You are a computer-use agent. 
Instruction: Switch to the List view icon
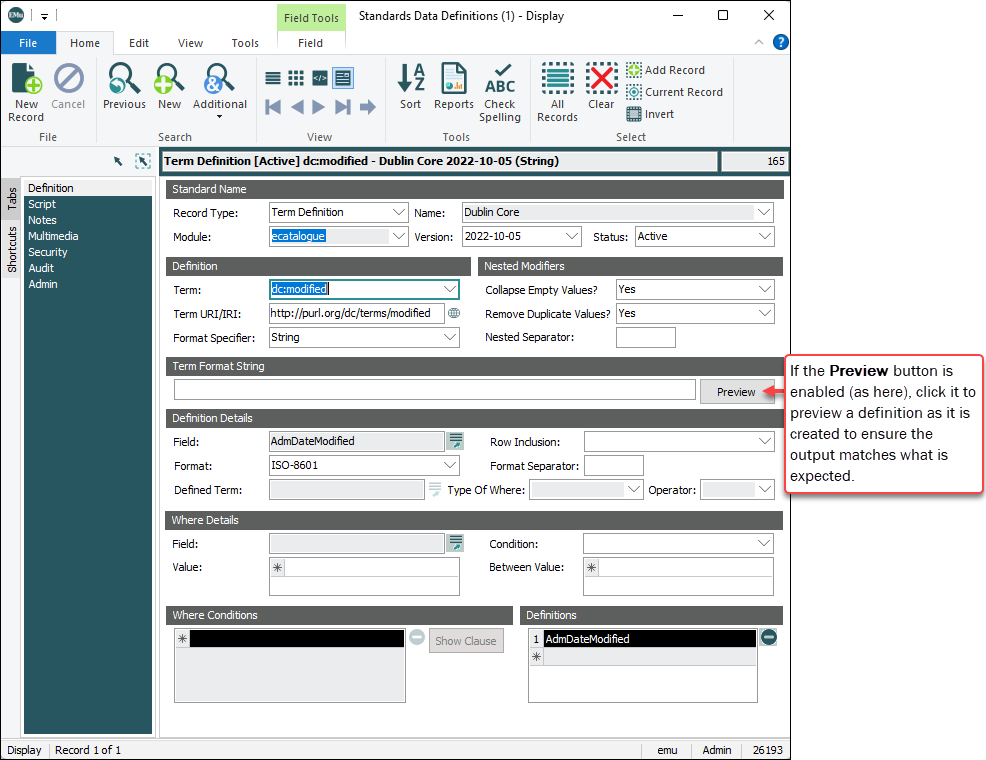pyautogui.click(x=273, y=78)
